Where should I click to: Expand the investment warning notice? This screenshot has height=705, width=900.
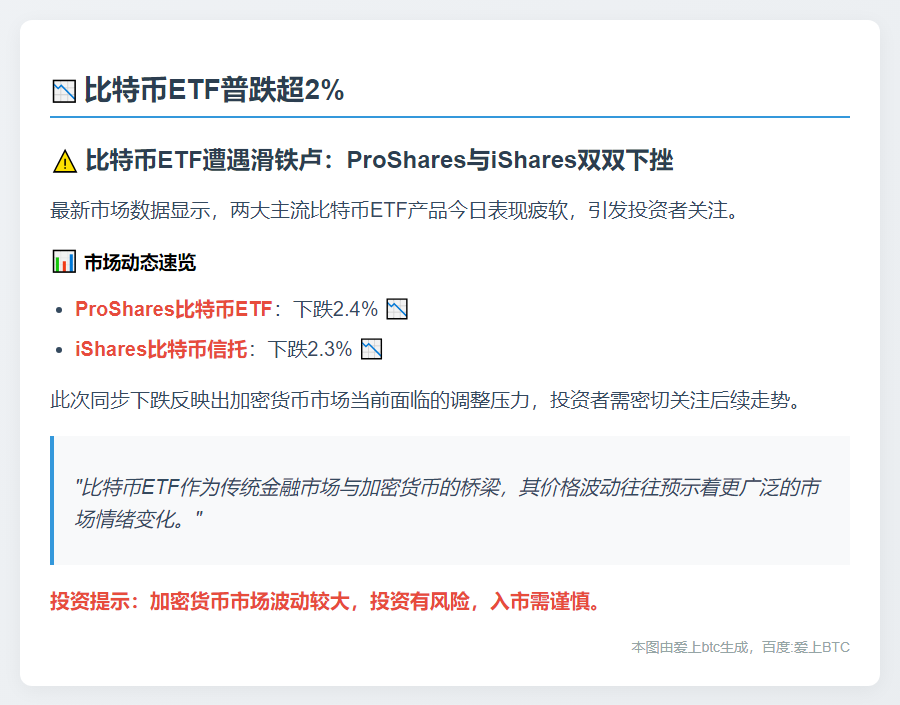pos(323,602)
